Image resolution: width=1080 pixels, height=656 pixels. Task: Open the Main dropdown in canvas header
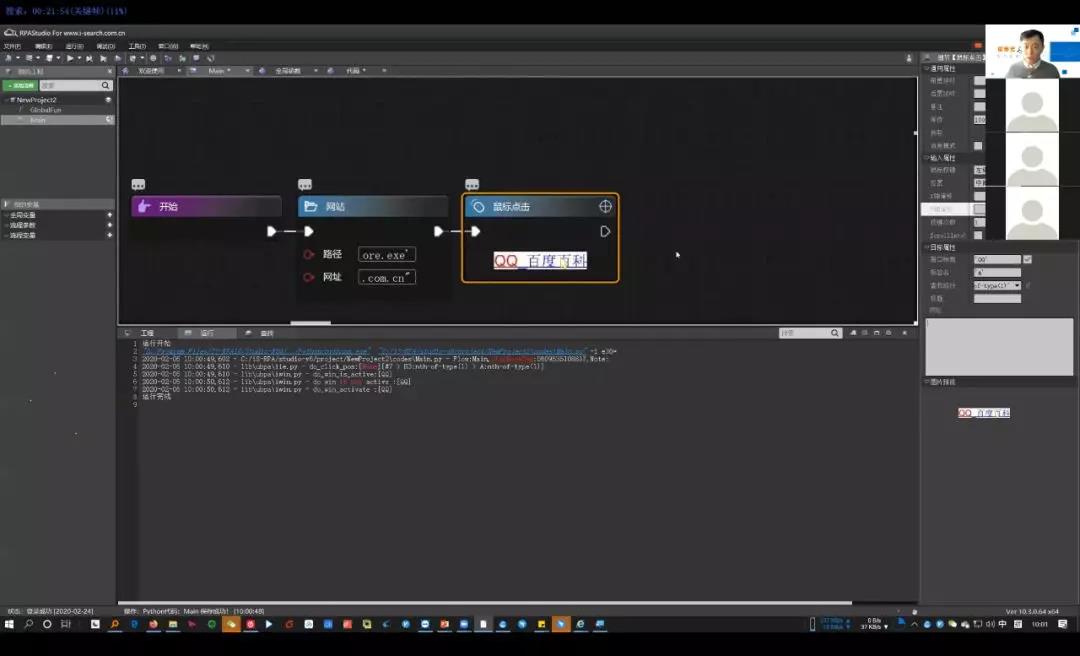pyautogui.click(x=229, y=71)
